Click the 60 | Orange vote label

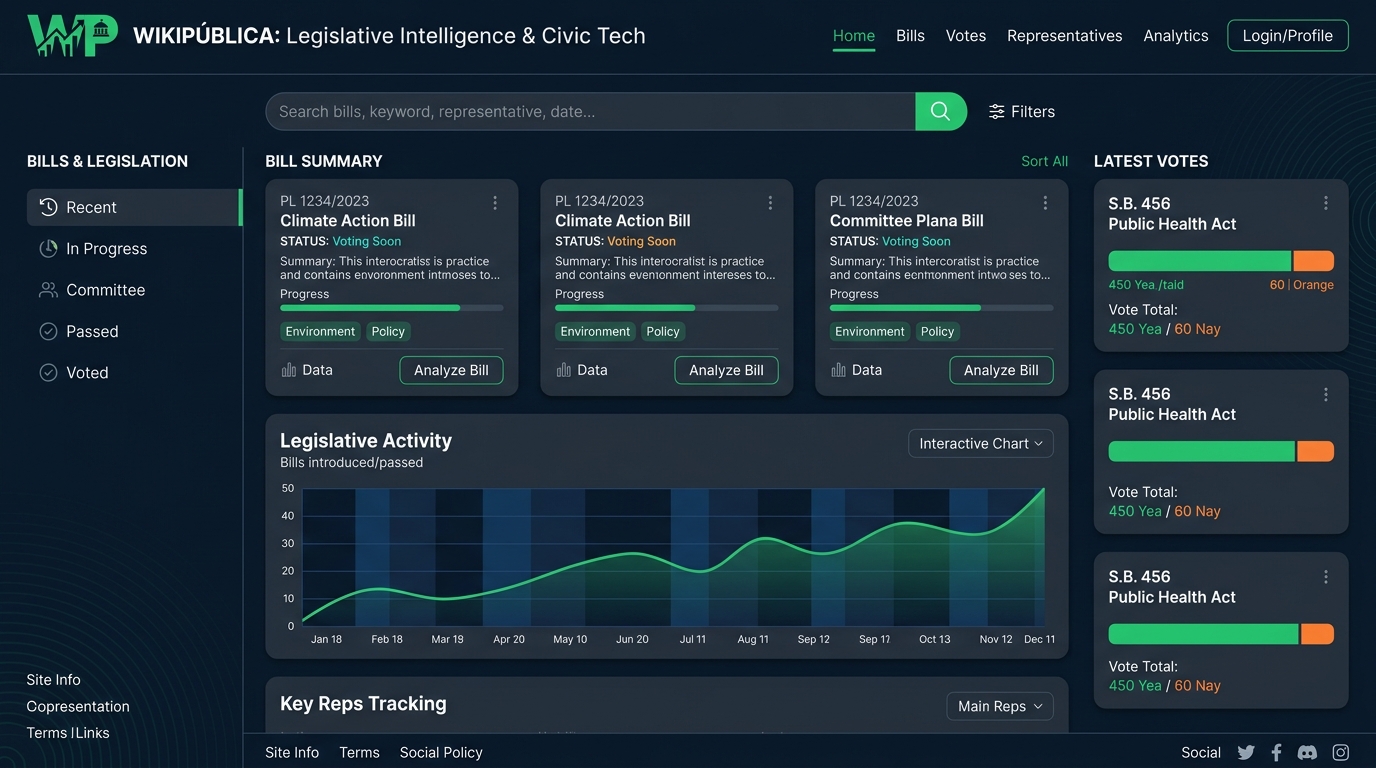point(1302,285)
